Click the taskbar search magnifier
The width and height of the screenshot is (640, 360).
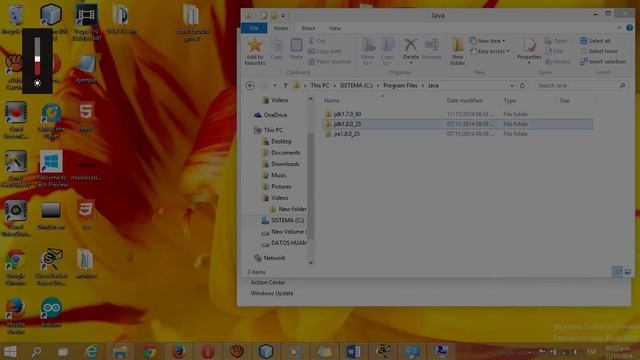[36, 351]
